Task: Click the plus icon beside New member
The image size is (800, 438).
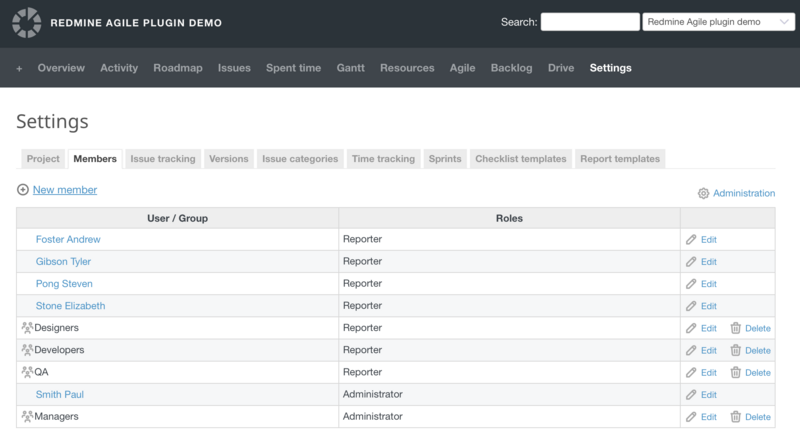Action: click(23, 190)
